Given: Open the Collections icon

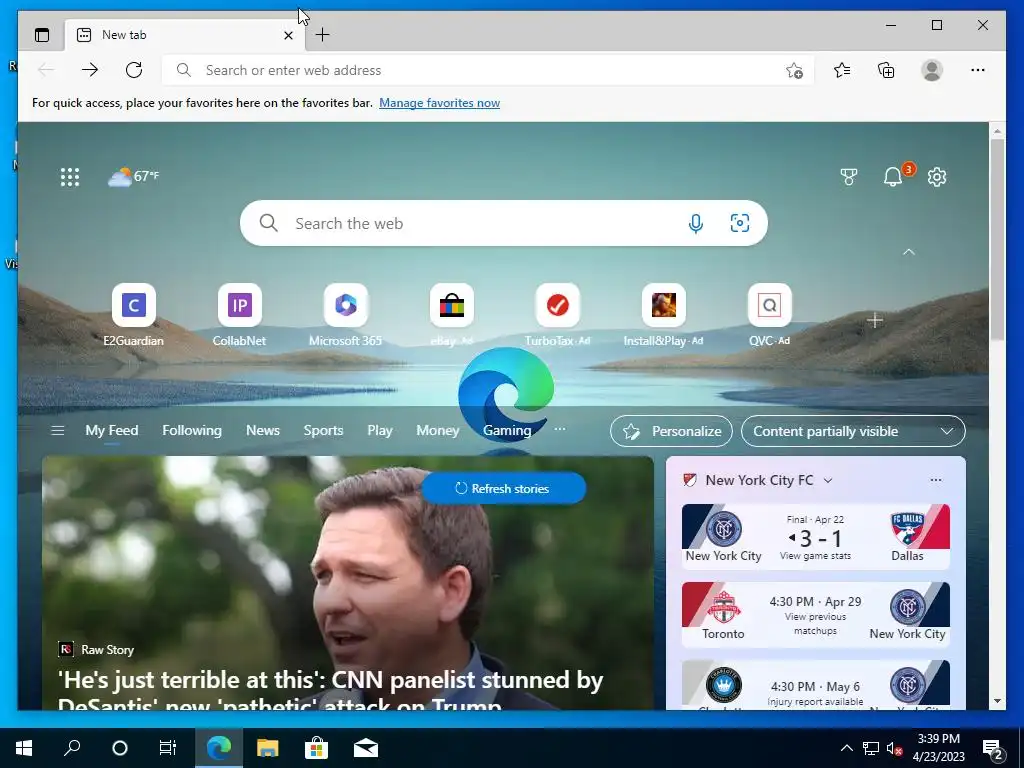Looking at the screenshot, I should [886, 70].
